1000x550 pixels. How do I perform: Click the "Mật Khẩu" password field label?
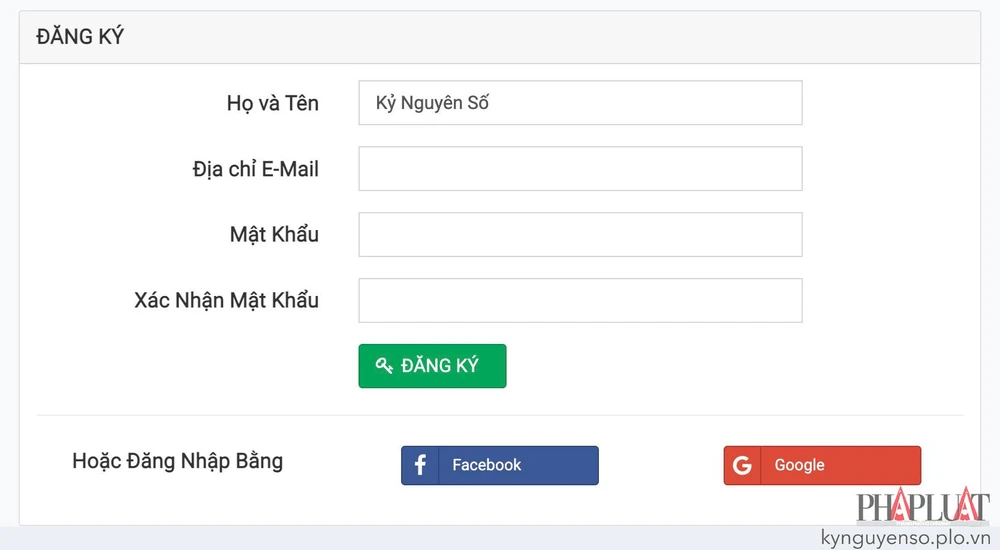274,235
